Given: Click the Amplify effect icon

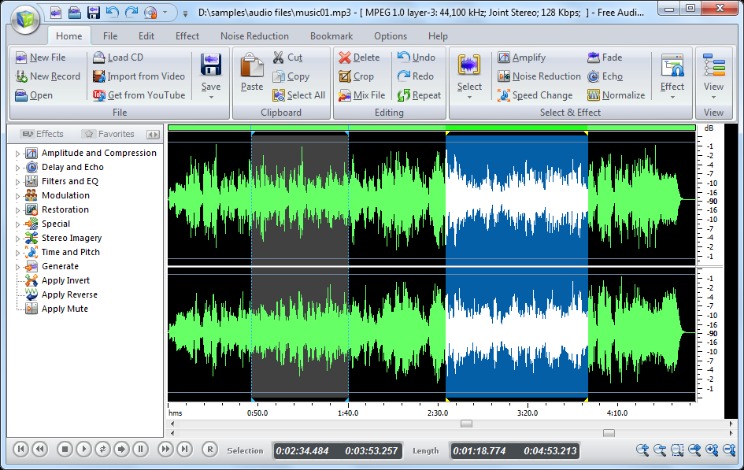Looking at the screenshot, I should click(504, 58).
